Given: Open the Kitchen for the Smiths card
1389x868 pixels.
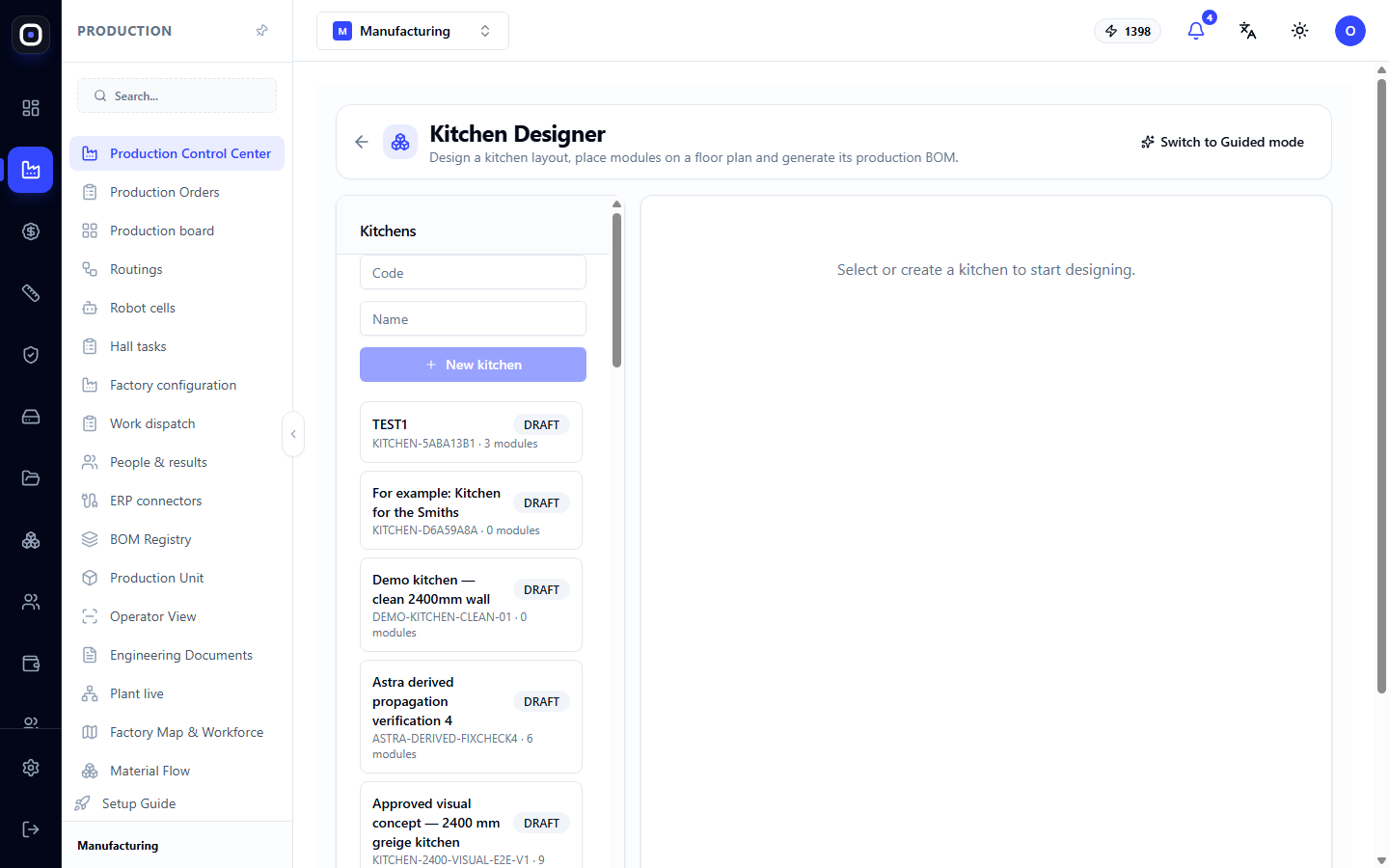Looking at the screenshot, I should coord(471,510).
